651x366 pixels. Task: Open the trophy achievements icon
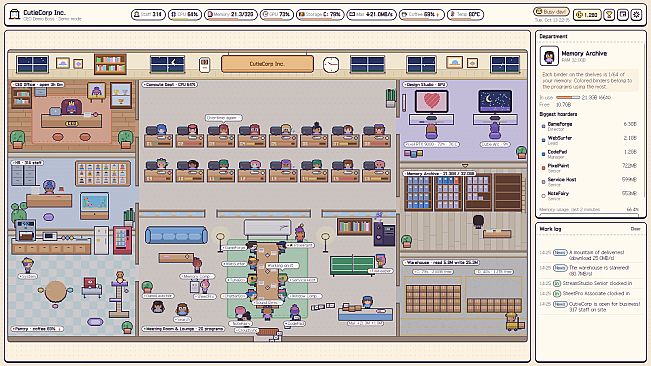(609, 15)
